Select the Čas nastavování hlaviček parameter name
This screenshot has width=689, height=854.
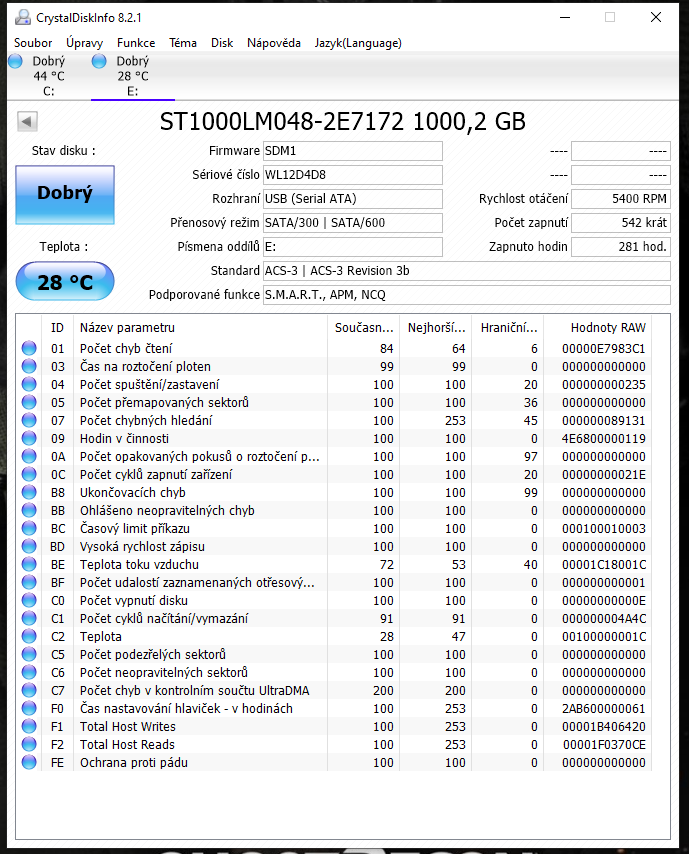pos(186,708)
